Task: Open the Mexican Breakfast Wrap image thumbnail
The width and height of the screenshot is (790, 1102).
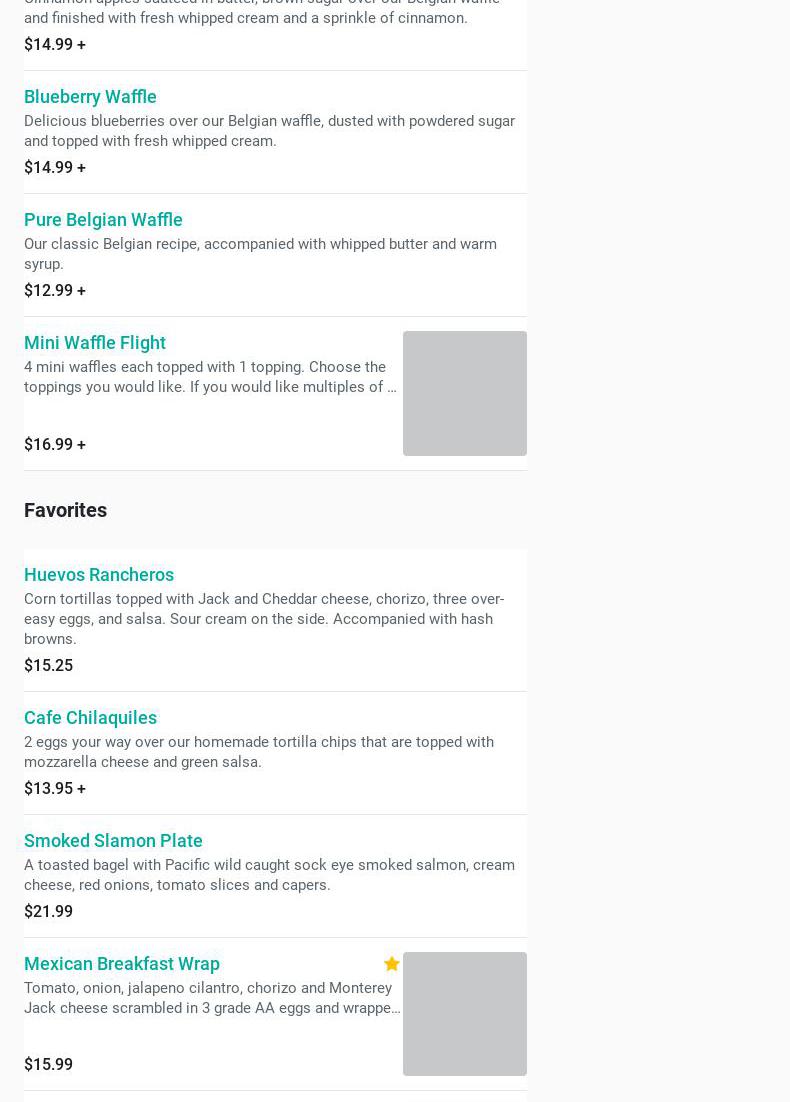Action: 465,1013
